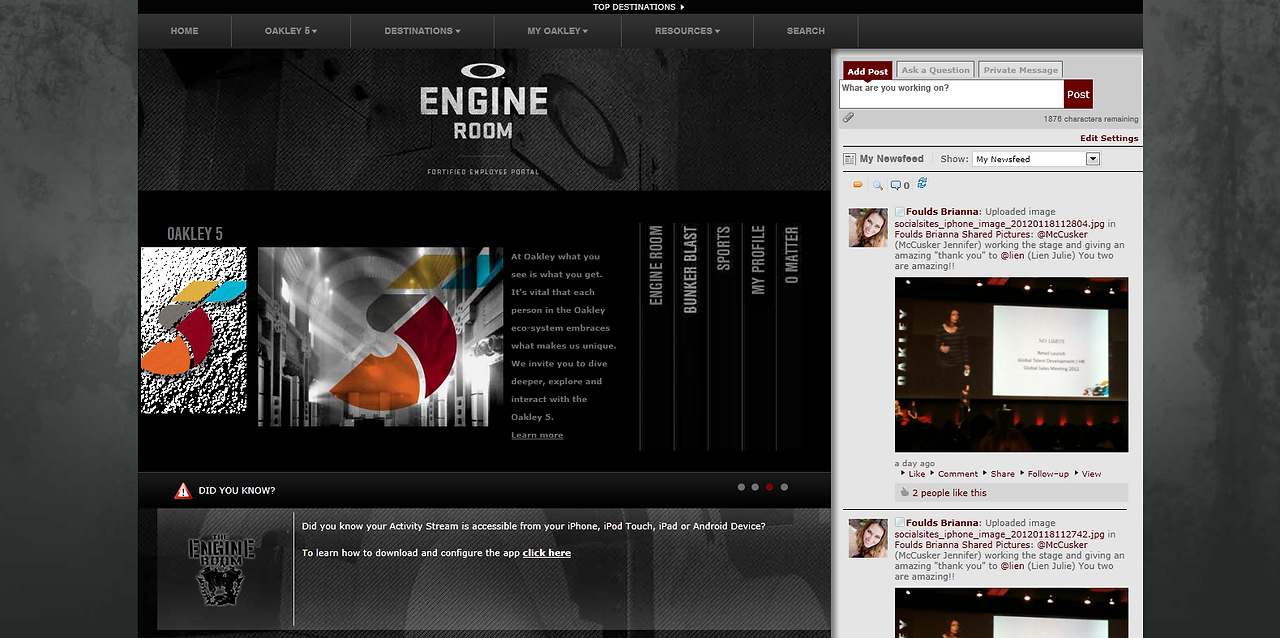Open the '2 people like this' link
This screenshot has height=638, width=1280.
tap(949, 493)
